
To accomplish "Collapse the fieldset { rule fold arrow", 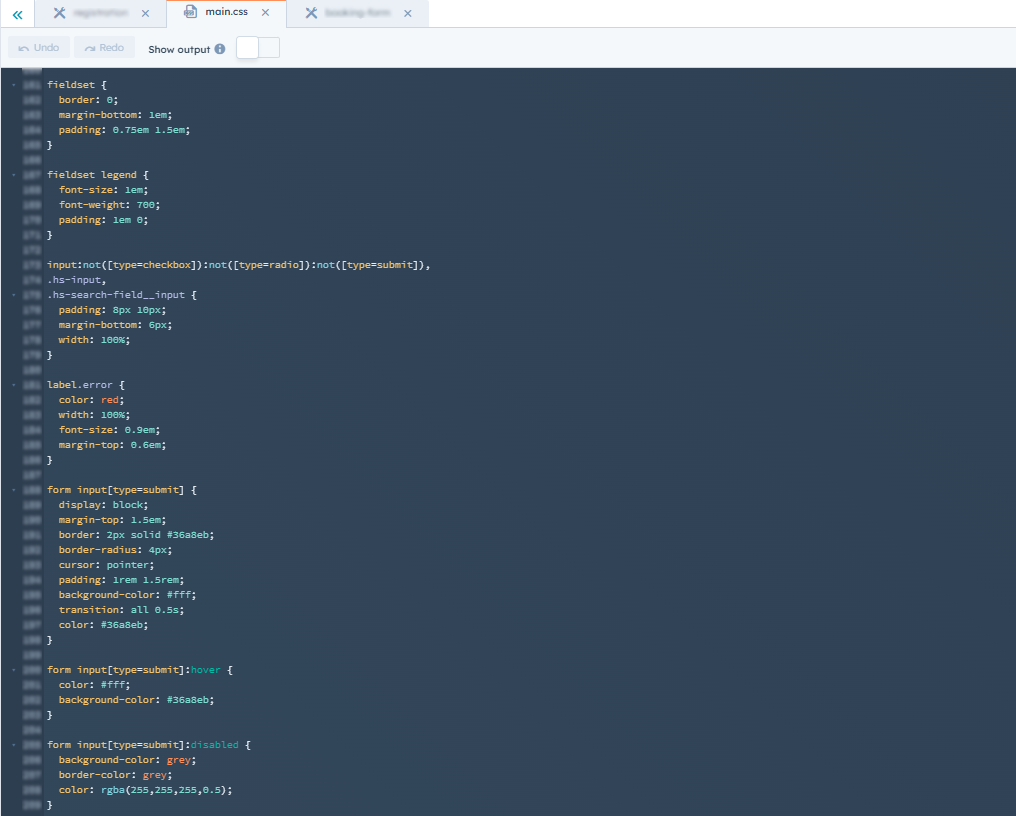I will click(14, 85).
